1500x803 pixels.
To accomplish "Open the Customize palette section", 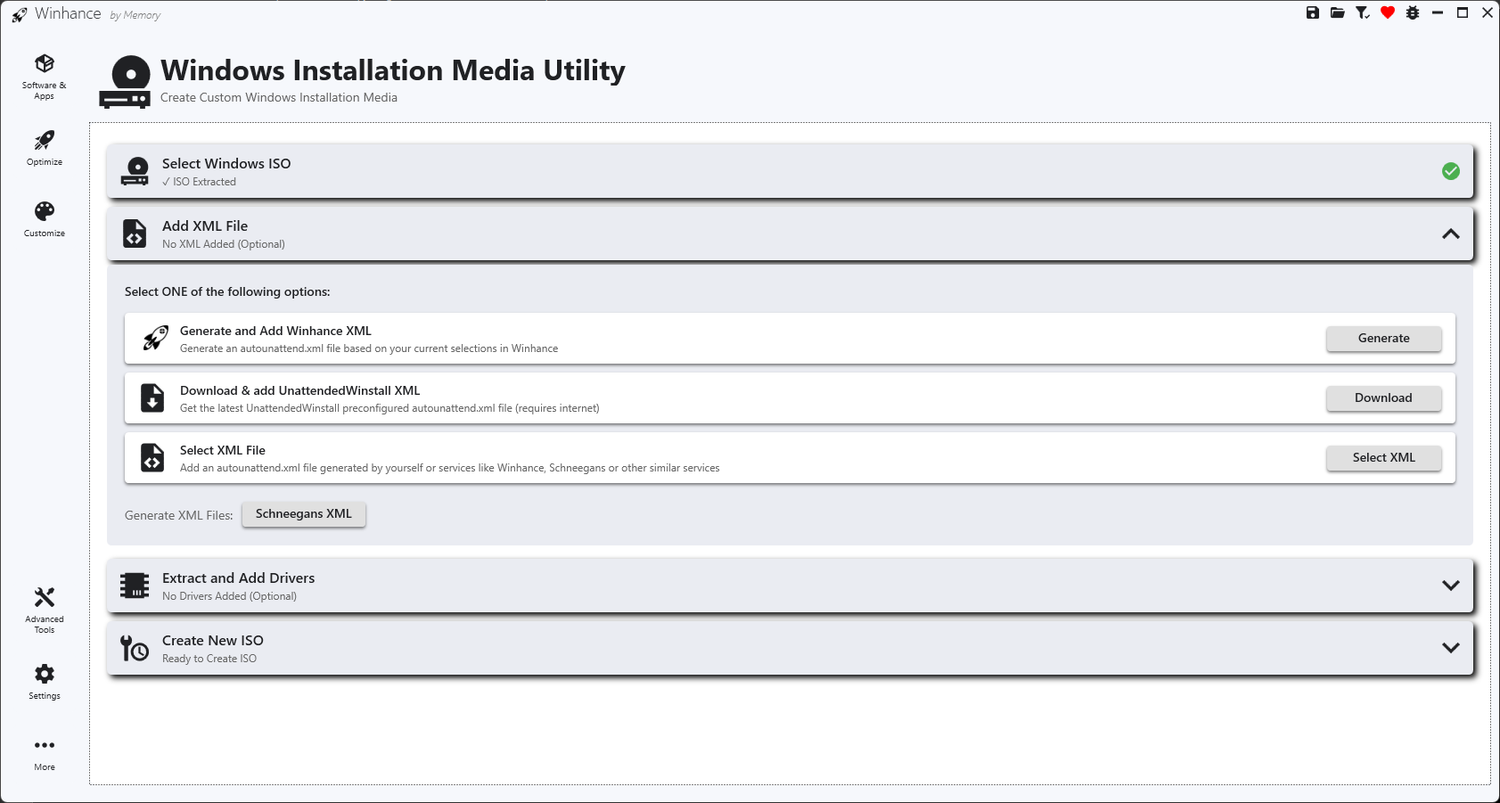I will (44, 219).
